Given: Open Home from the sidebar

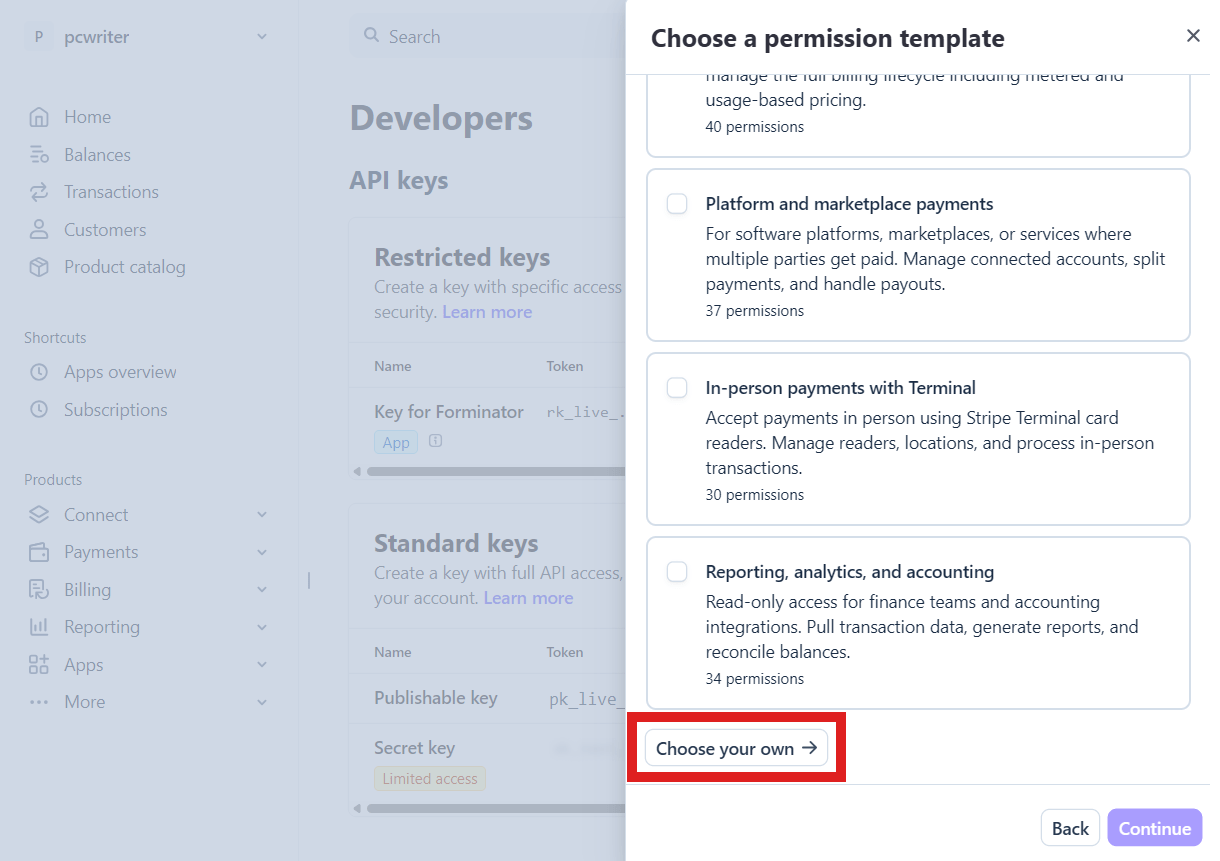Looking at the screenshot, I should (87, 117).
